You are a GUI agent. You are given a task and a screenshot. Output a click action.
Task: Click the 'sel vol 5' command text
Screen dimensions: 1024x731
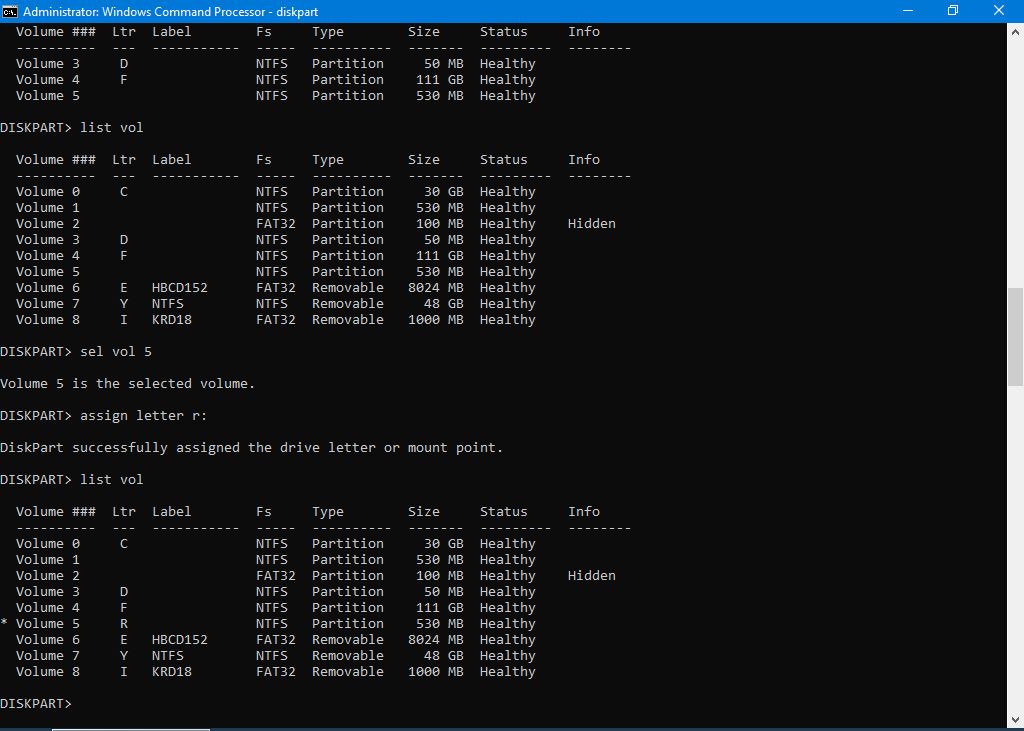[116, 352]
